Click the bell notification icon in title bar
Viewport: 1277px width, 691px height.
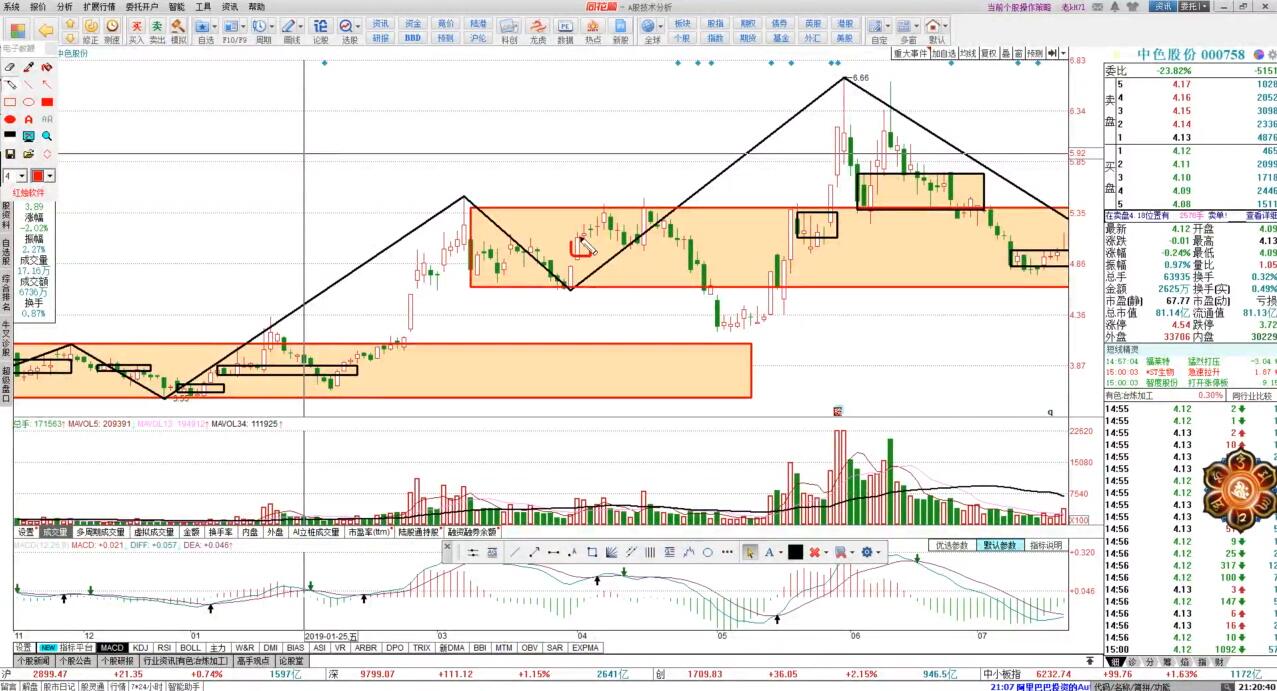click(x=1115, y=6)
